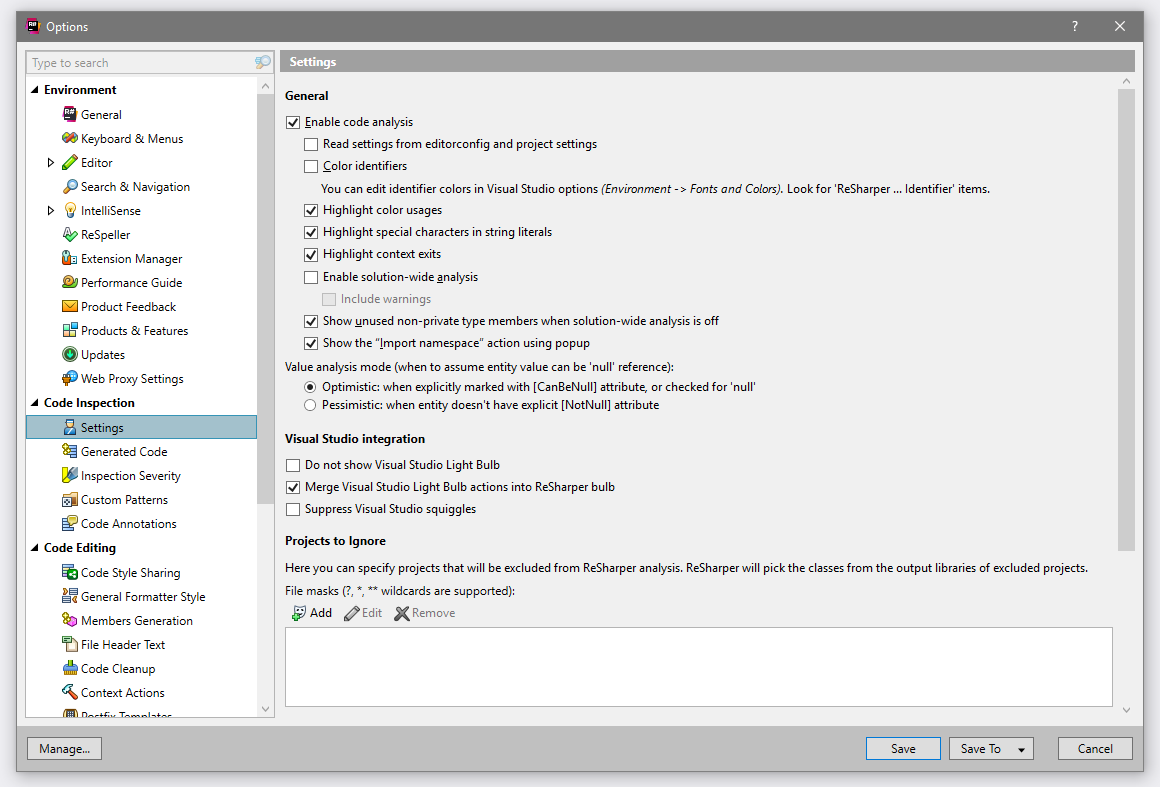Toggle Show unused non-private type members
Image resolution: width=1160 pixels, height=787 pixels.
pos(311,321)
